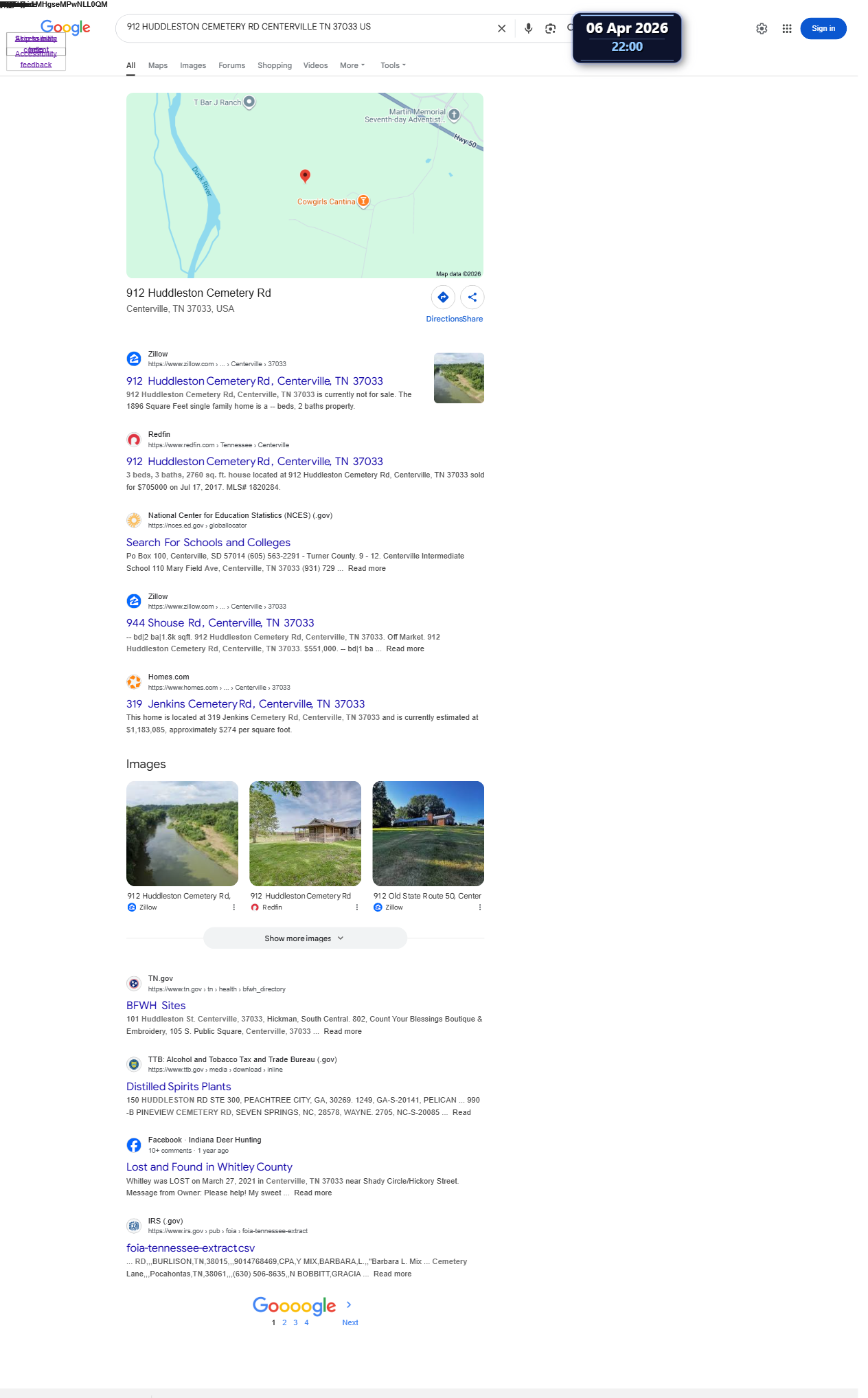868x1398 pixels.
Task: Click the red location pin on the map
Action: [305, 177]
